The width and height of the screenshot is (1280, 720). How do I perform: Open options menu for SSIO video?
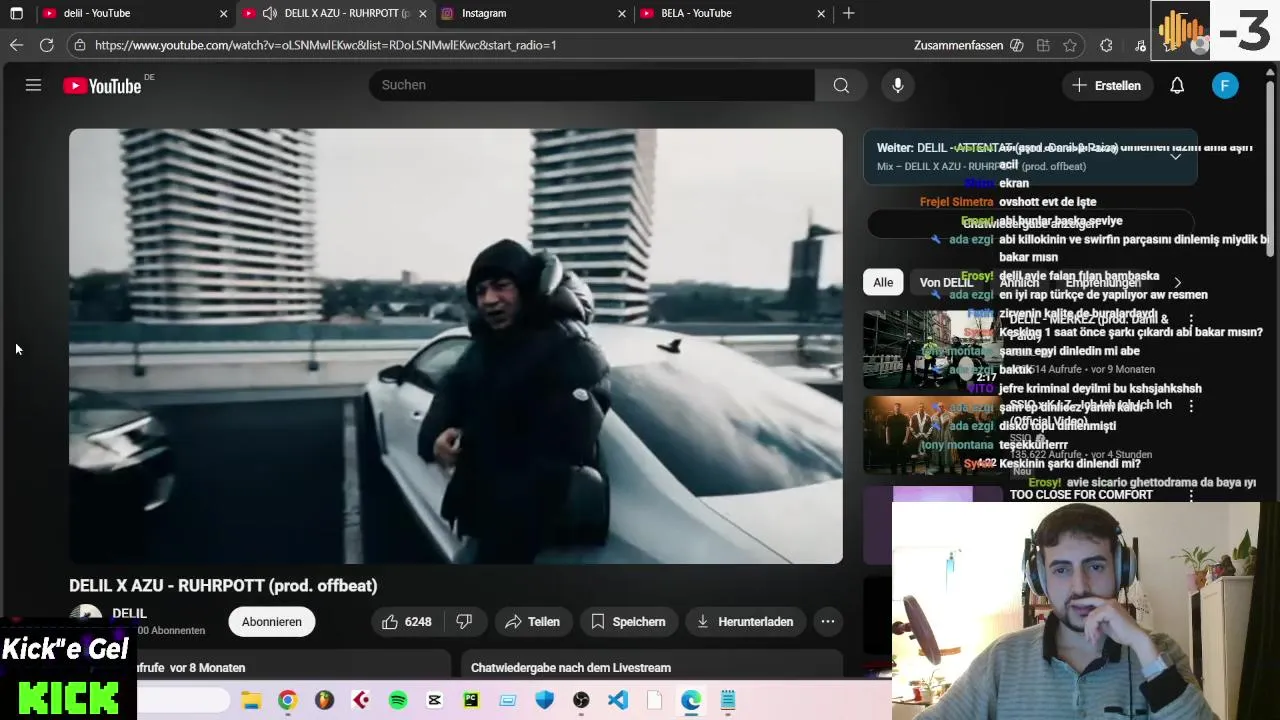point(1191,406)
